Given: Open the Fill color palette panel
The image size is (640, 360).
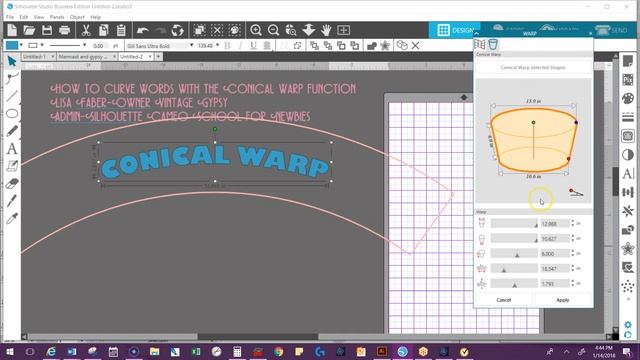Looking at the screenshot, I should pos(628,98).
